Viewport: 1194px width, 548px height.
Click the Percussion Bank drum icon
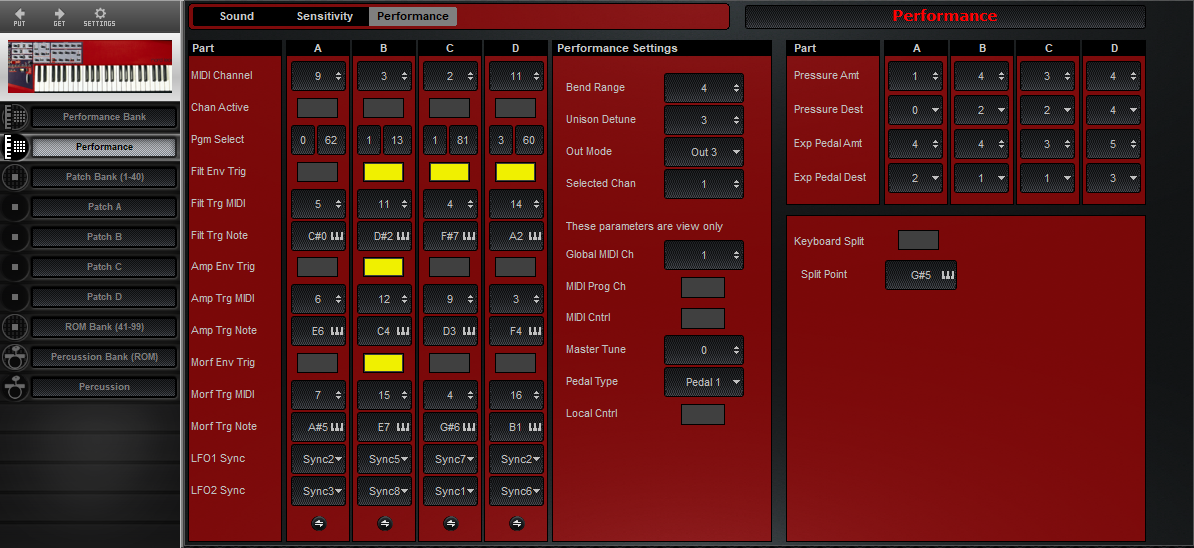click(15, 357)
